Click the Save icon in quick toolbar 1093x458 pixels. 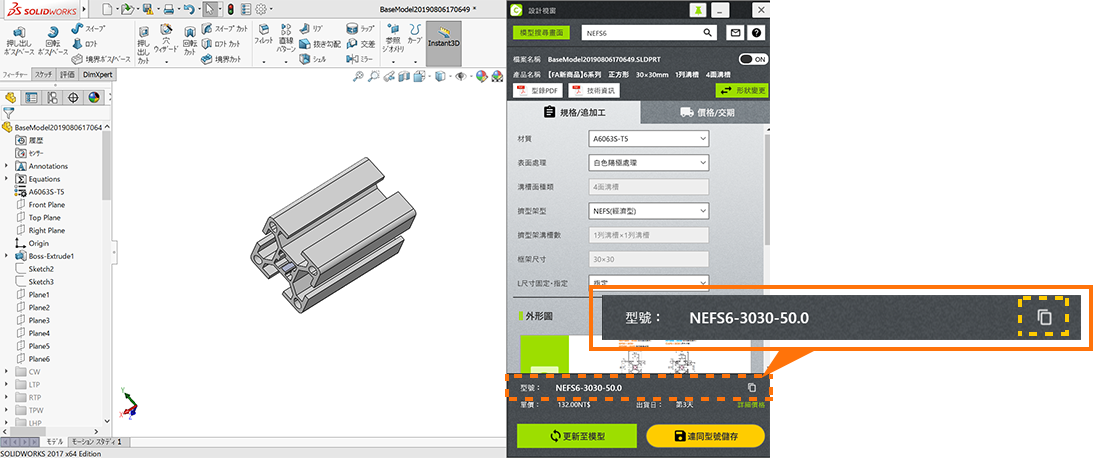click(x=146, y=9)
